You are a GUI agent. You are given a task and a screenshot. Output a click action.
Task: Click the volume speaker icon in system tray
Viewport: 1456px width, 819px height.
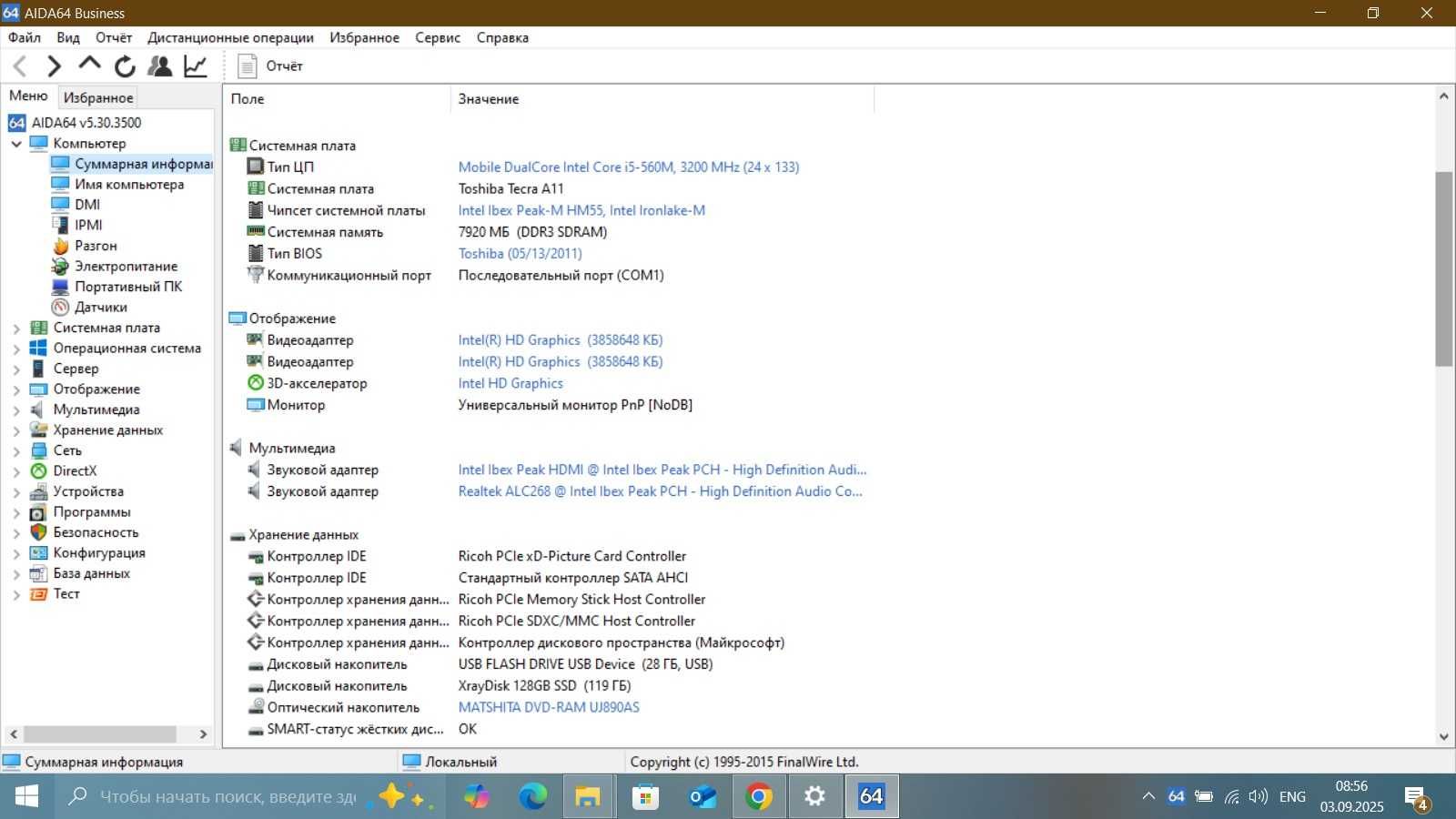tap(1259, 797)
